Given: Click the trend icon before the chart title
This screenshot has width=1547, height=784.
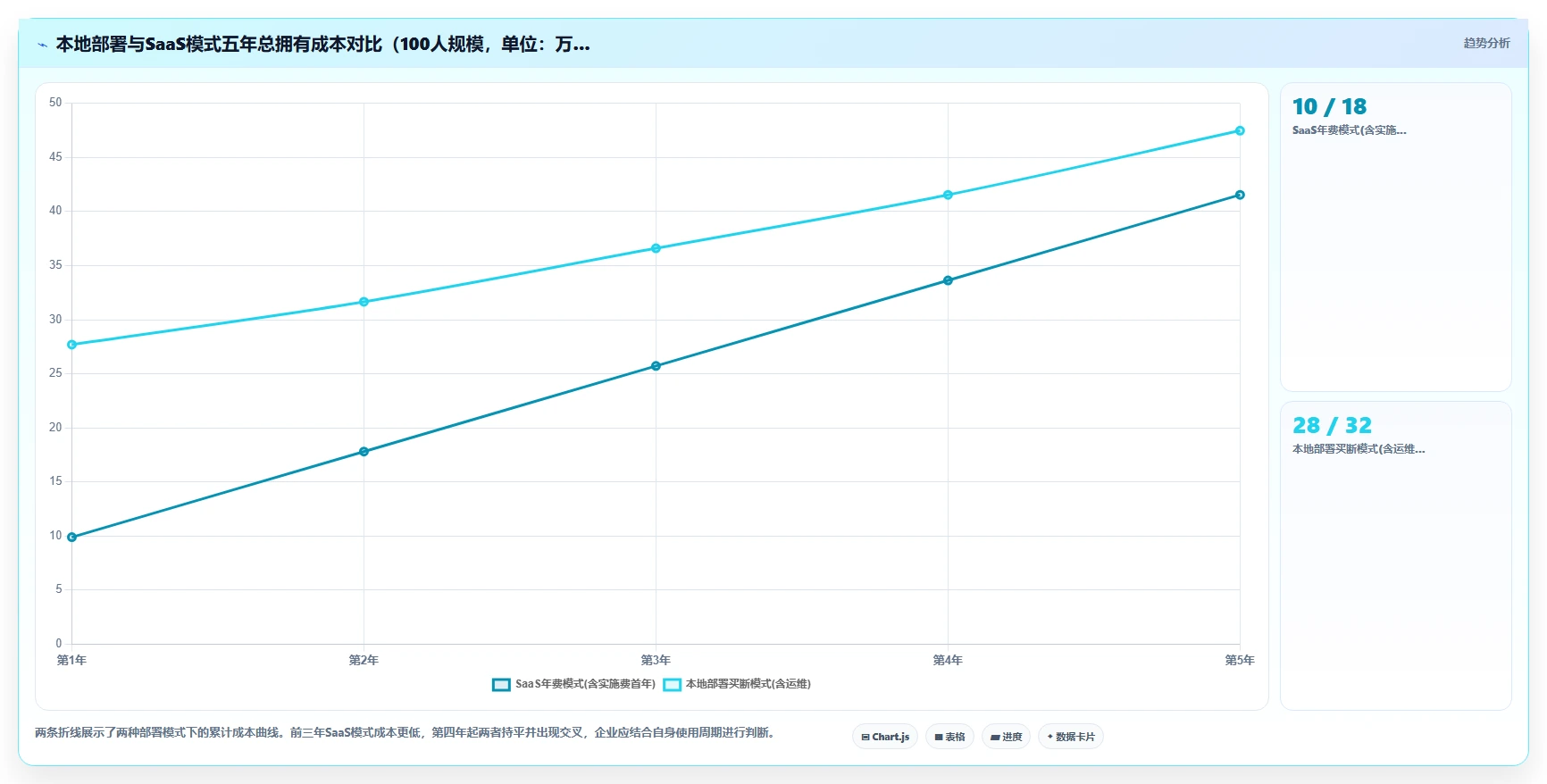Looking at the screenshot, I should pos(42,45).
